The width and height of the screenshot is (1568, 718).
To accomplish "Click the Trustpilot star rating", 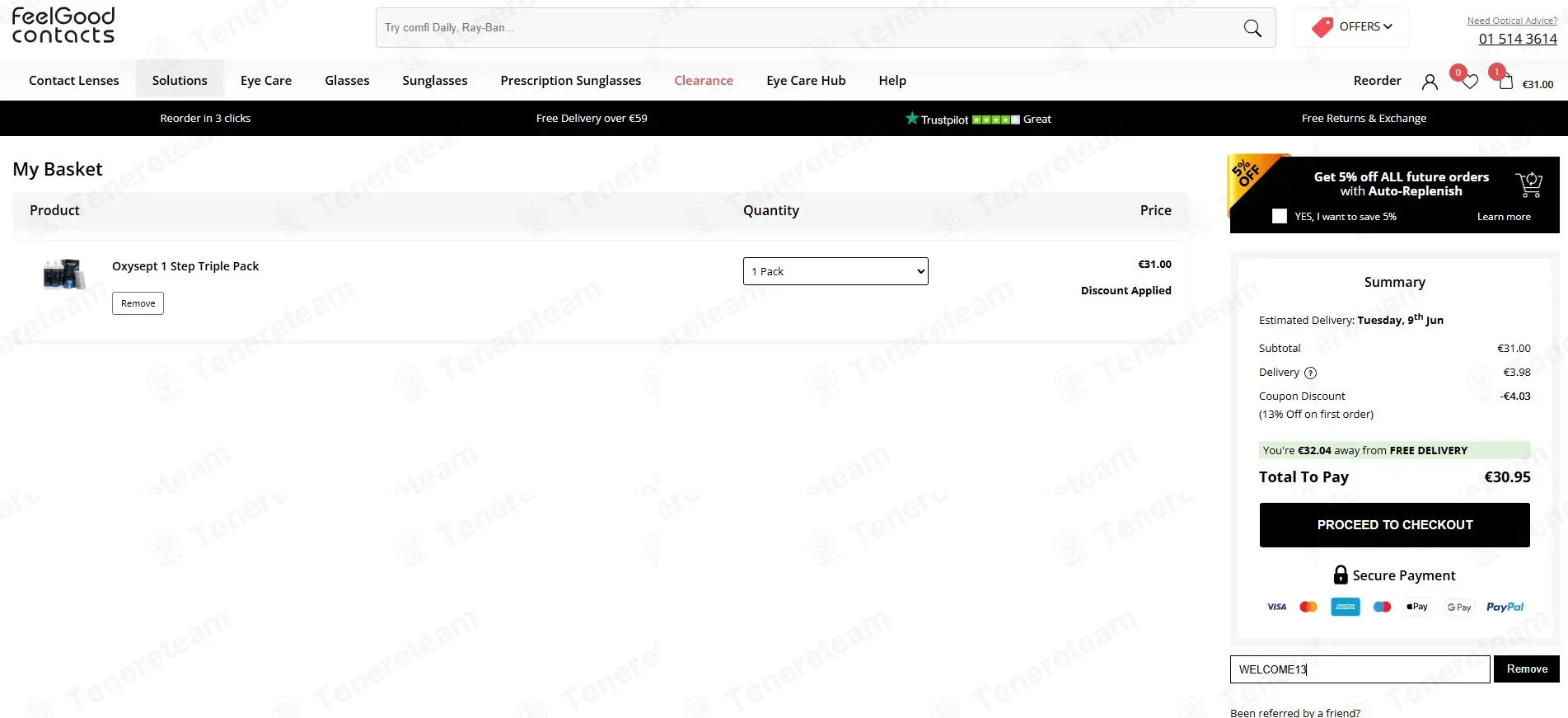I will [995, 120].
